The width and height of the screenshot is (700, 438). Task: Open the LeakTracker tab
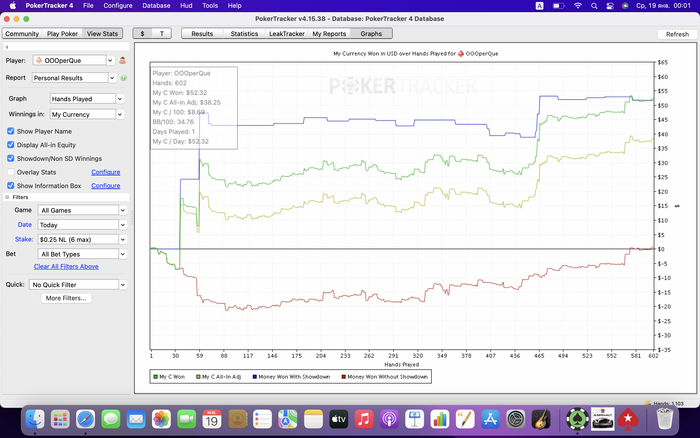287,33
